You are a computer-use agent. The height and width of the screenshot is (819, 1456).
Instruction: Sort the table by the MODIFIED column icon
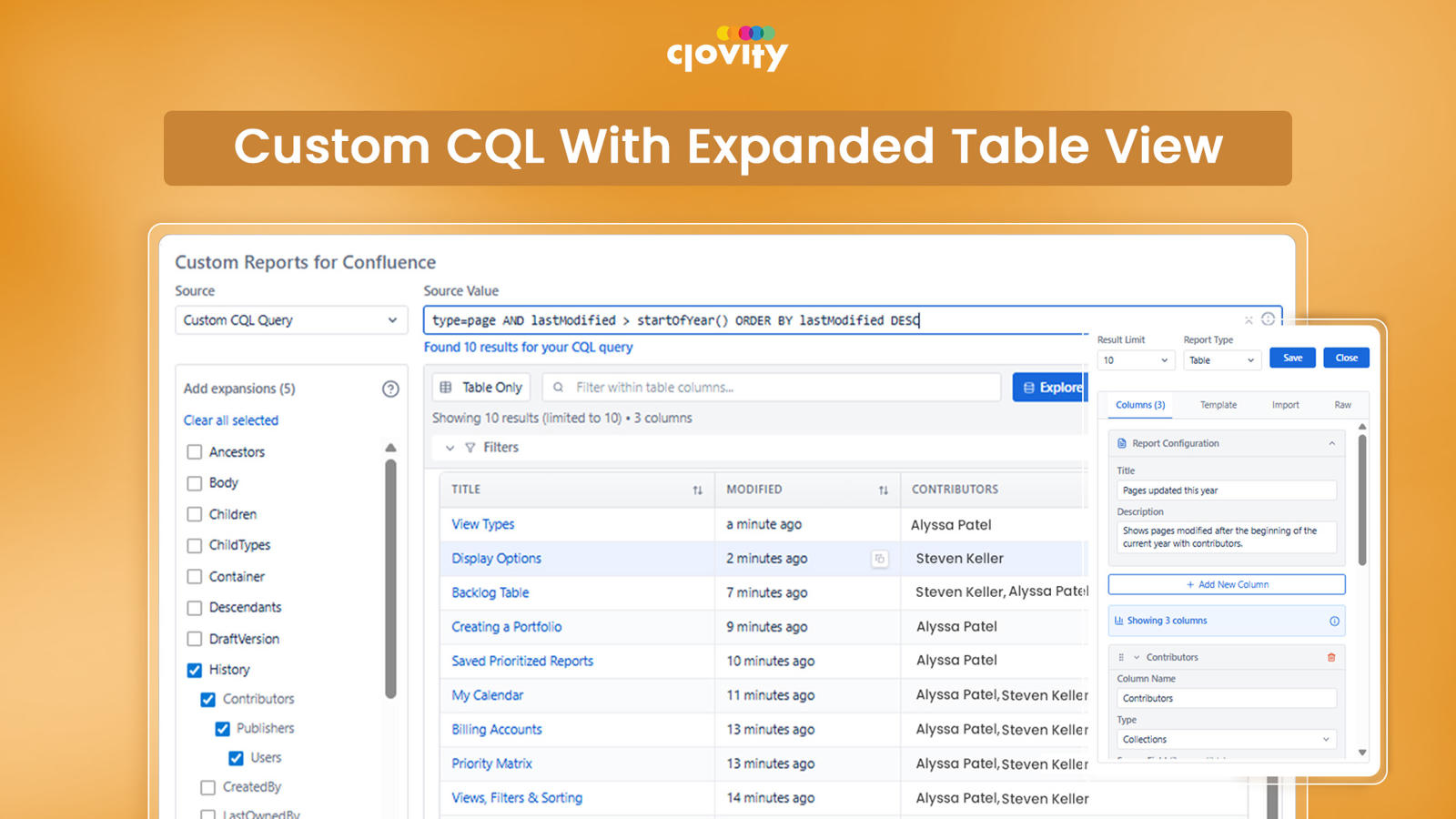(884, 490)
